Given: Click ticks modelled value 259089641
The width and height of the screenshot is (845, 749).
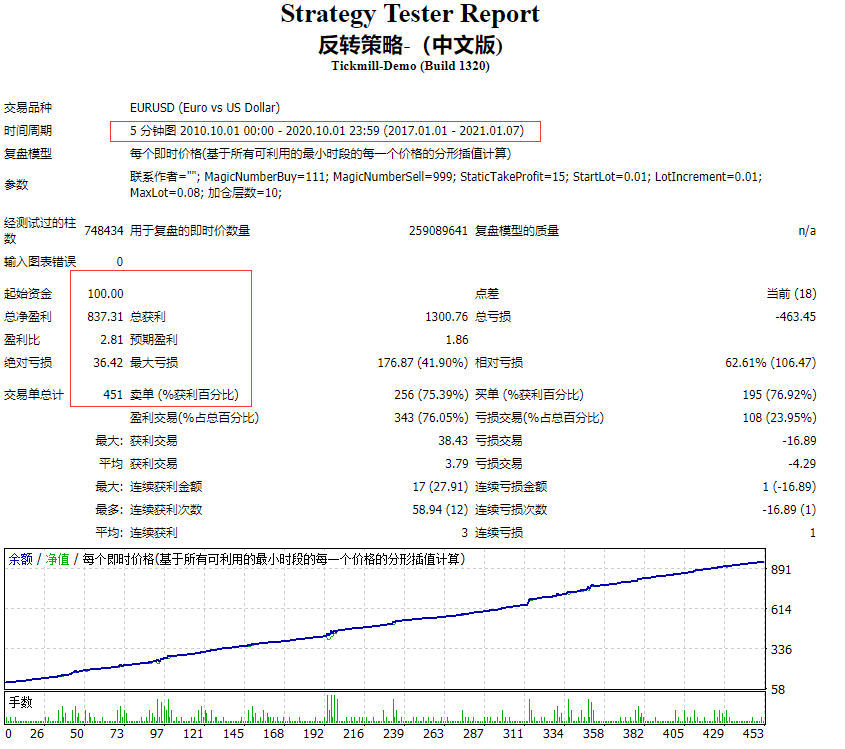Looking at the screenshot, I should pos(438,231).
